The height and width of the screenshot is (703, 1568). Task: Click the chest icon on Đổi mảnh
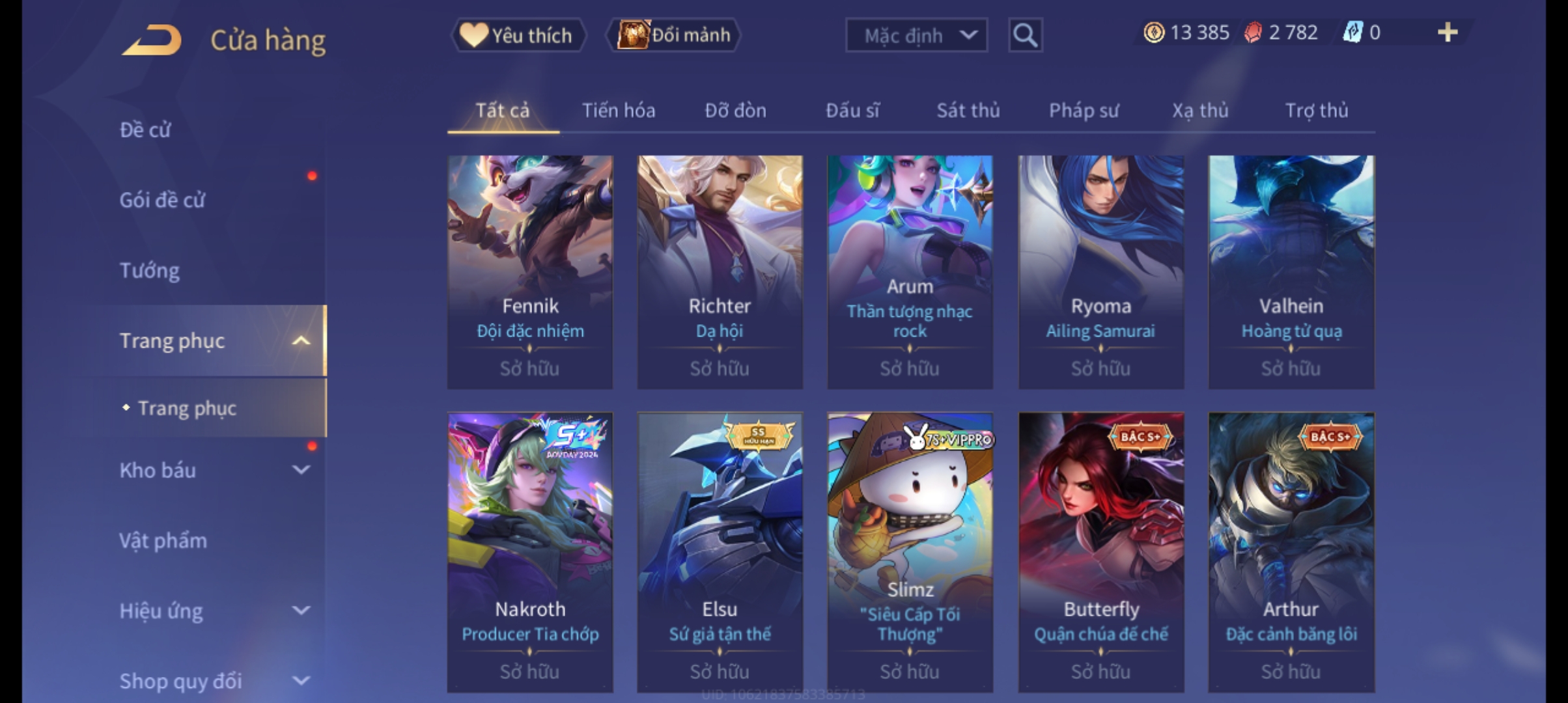tap(633, 34)
